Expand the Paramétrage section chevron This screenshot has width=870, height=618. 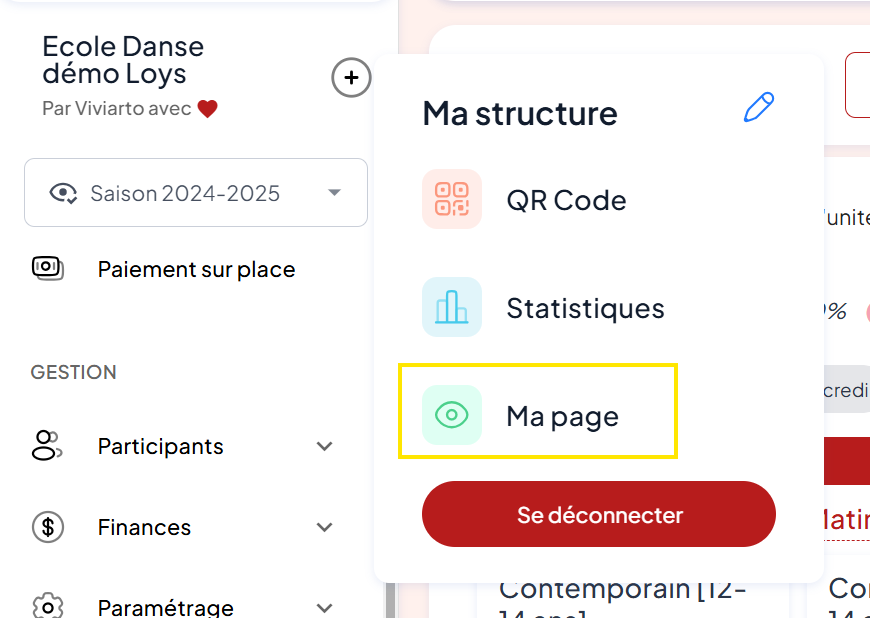pos(324,607)
